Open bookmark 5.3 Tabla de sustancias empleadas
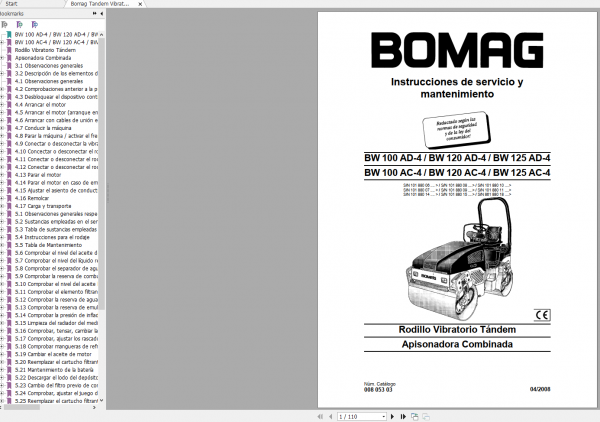 pos(55,230)
